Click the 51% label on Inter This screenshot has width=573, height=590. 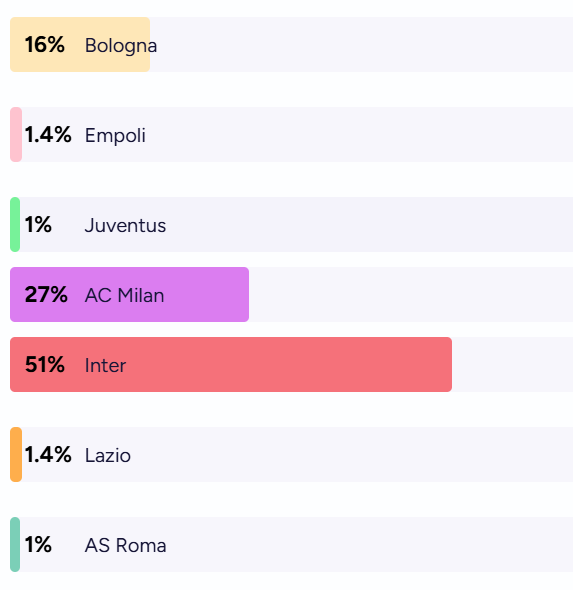[x=44, y=365]
